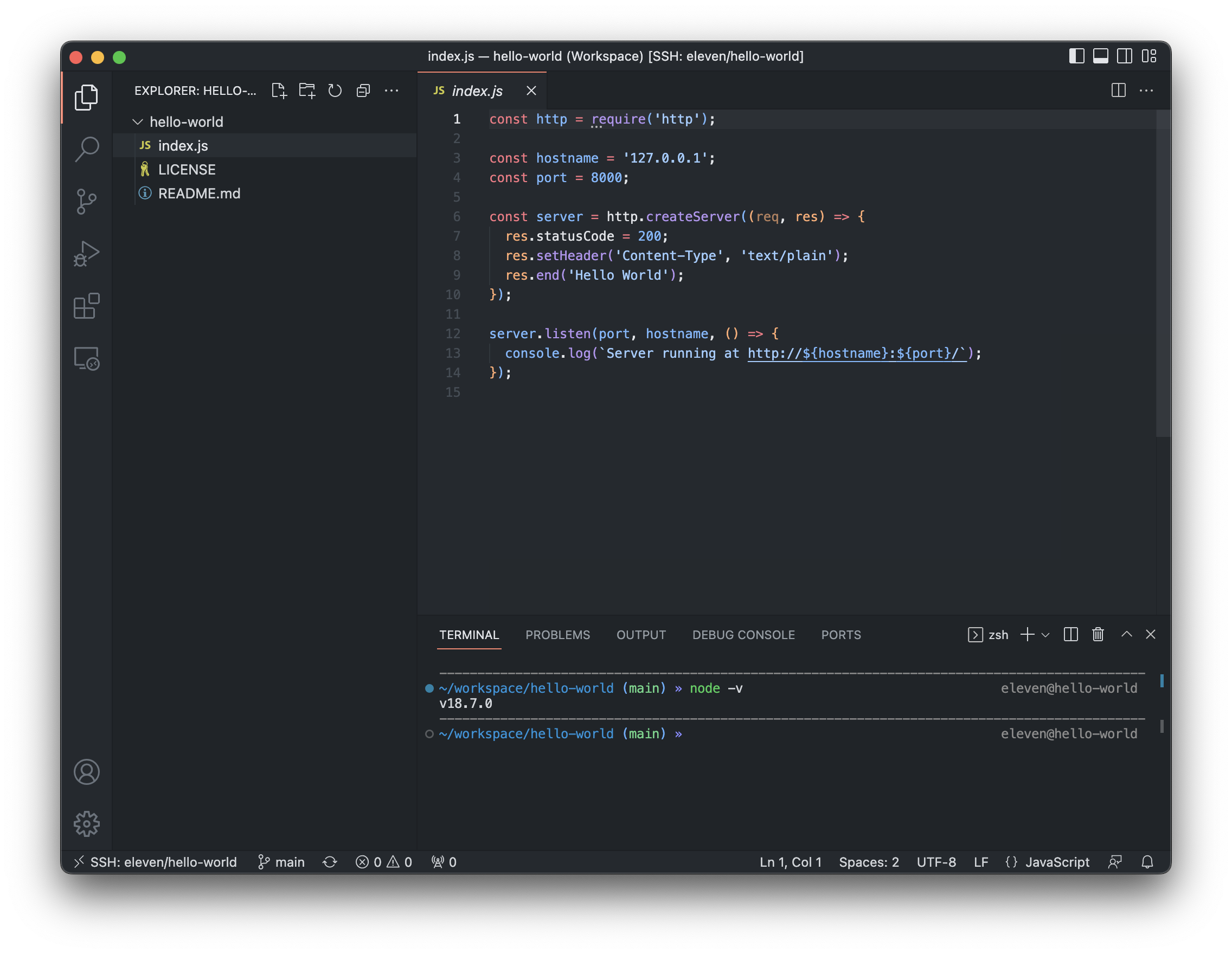The image size is (1232, 954).
Task: Switch to the DEBUG CONSOLE tab
Action: pos(743,635)
